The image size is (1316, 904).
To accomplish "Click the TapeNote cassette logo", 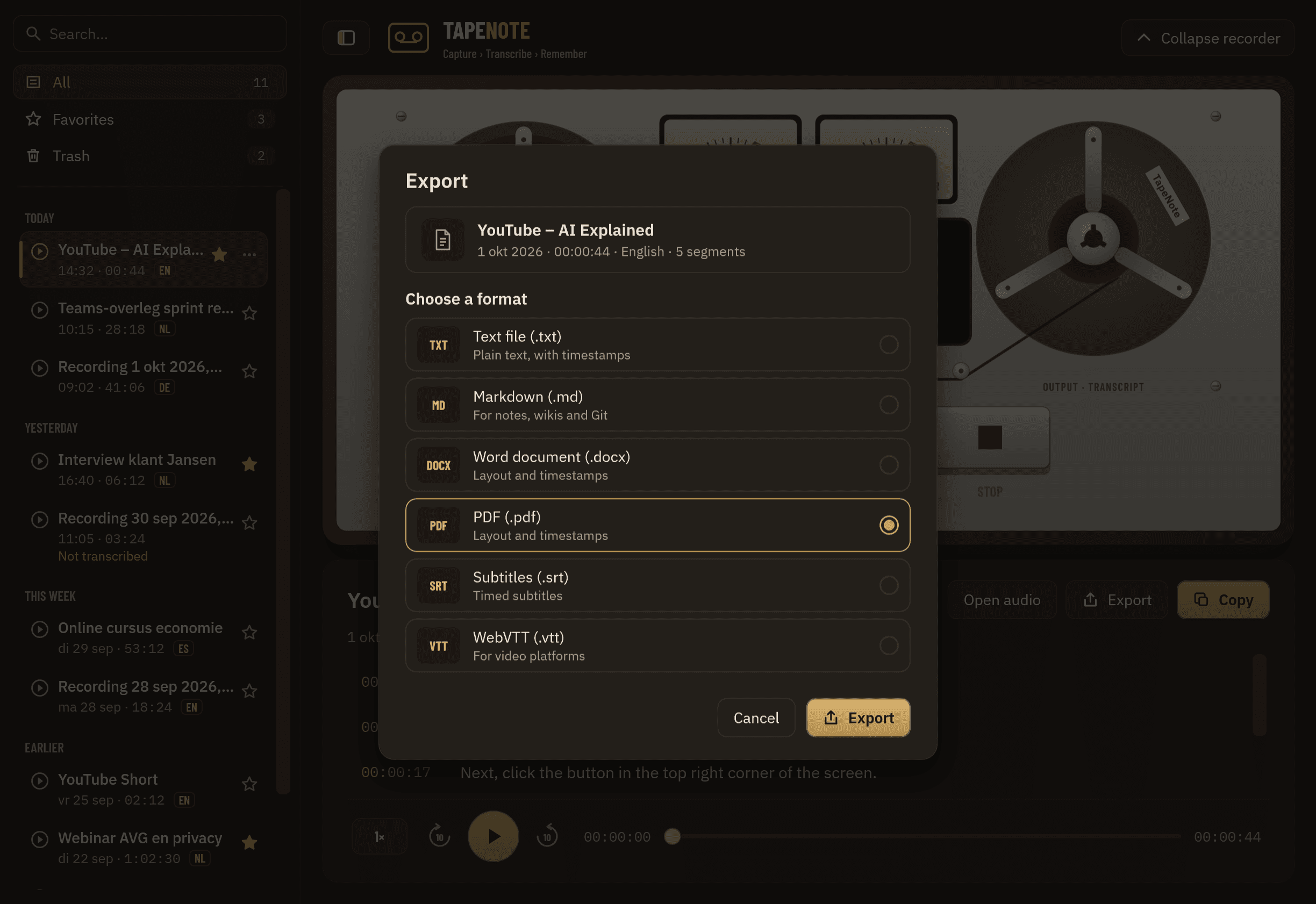I will click(408, 38).
